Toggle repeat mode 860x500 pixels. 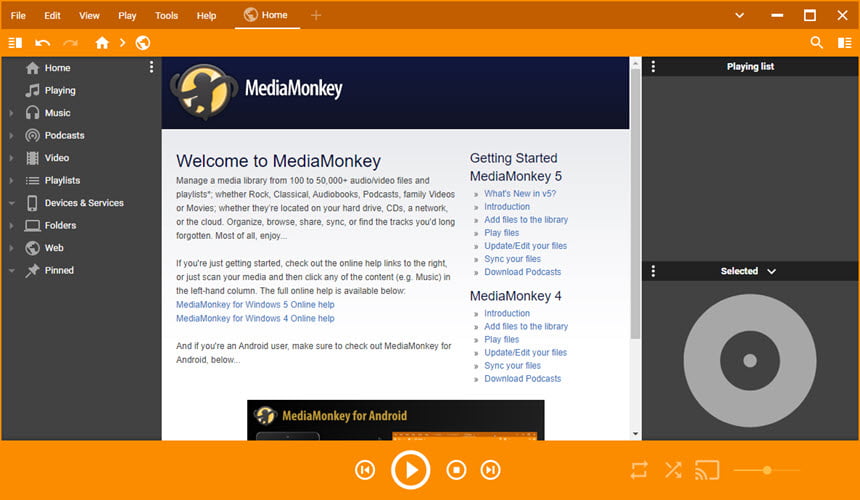point(639,470)
